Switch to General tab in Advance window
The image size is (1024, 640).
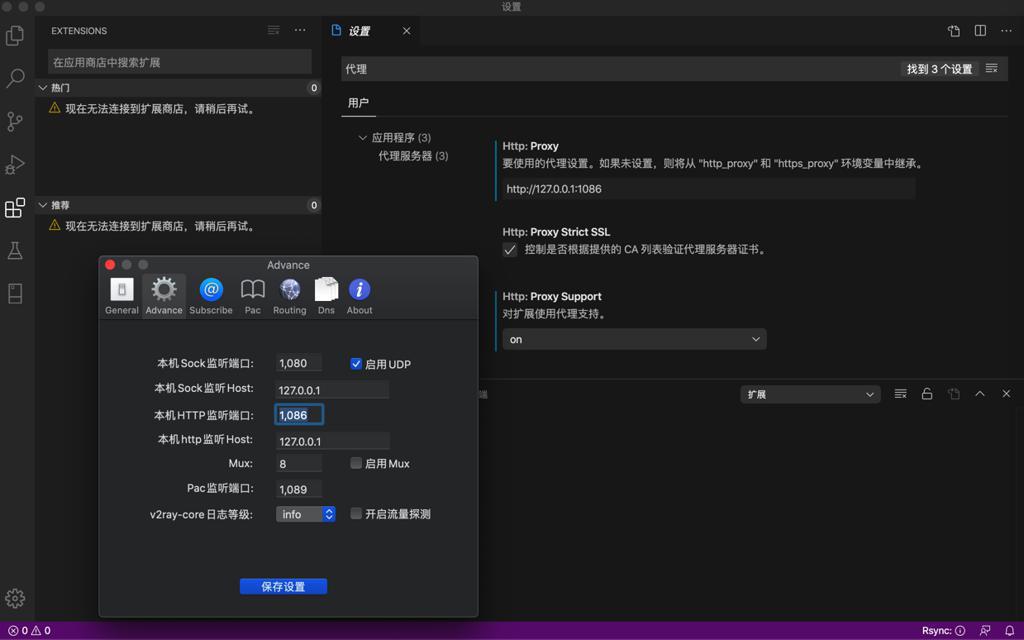click(121, 296)
